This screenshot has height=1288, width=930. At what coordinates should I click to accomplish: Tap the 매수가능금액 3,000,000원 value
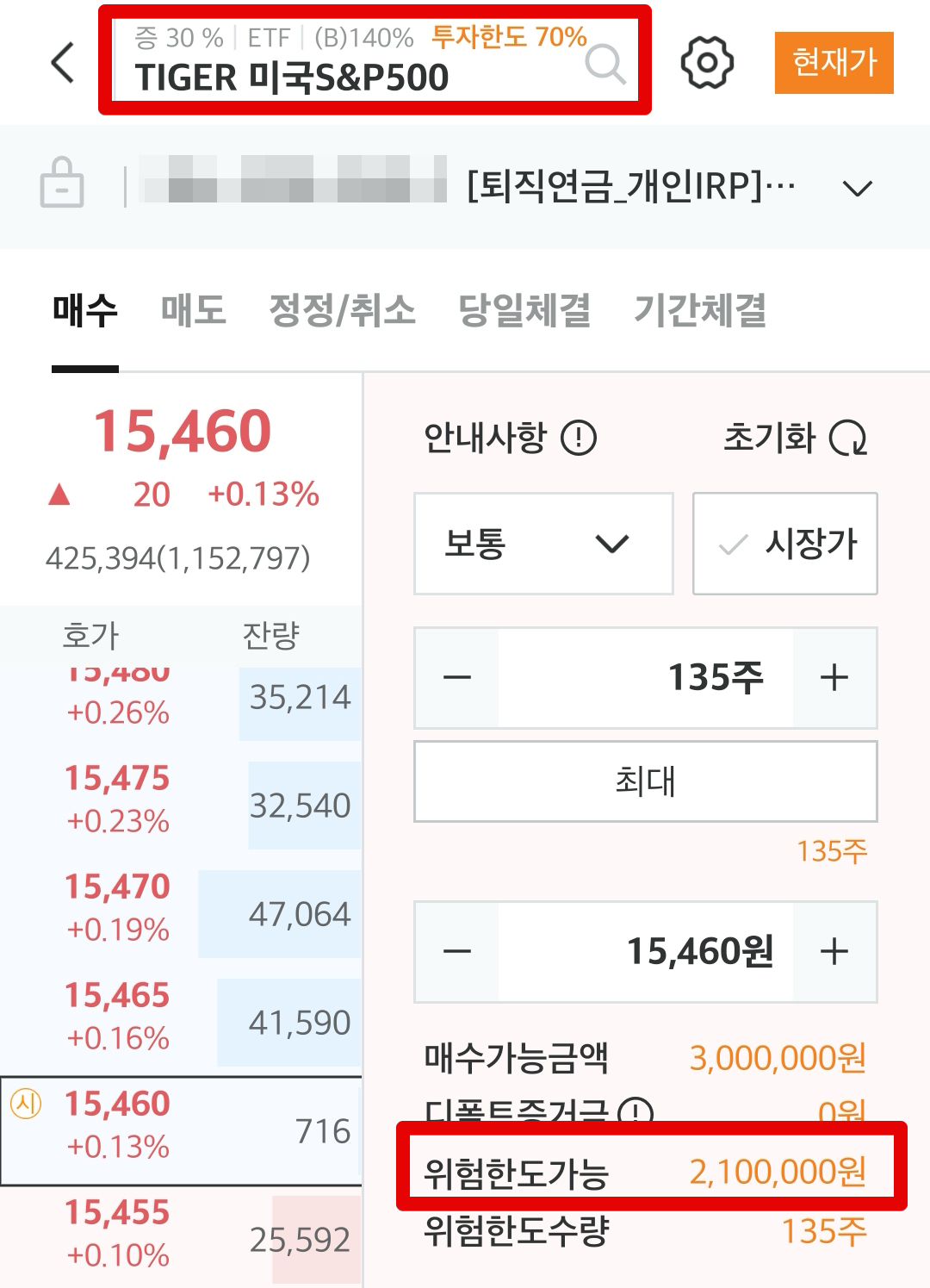(778, 1057)
